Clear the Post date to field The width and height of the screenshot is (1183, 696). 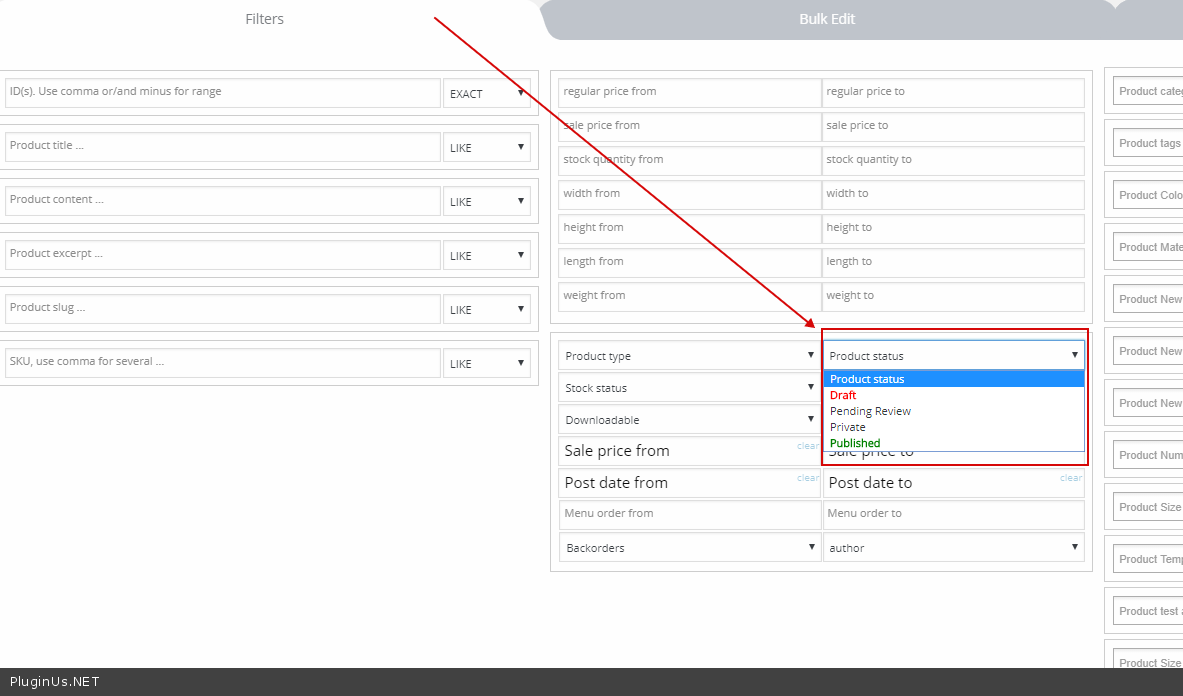1071,478
